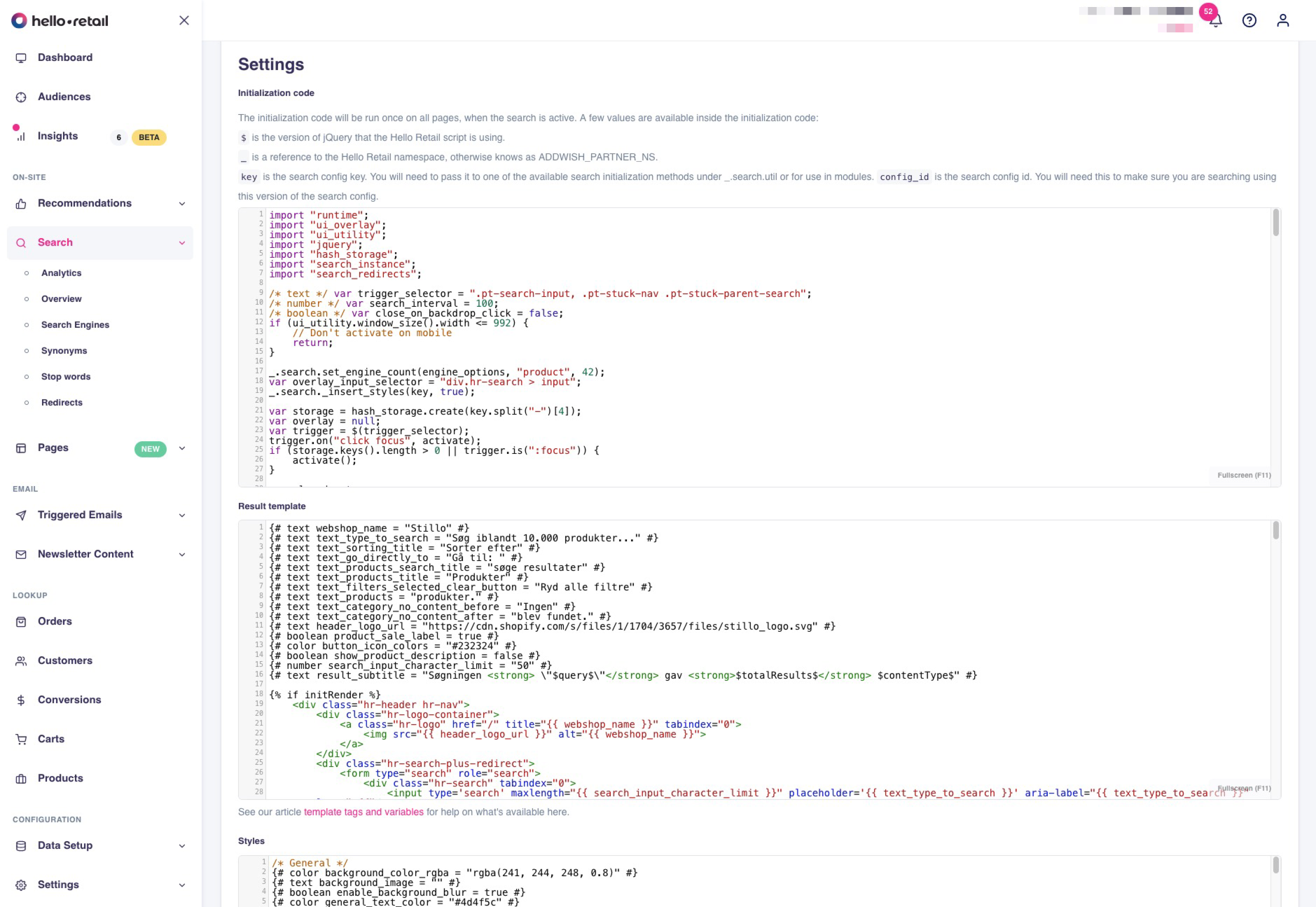Open the help question mark icon

click(1249, 20)
